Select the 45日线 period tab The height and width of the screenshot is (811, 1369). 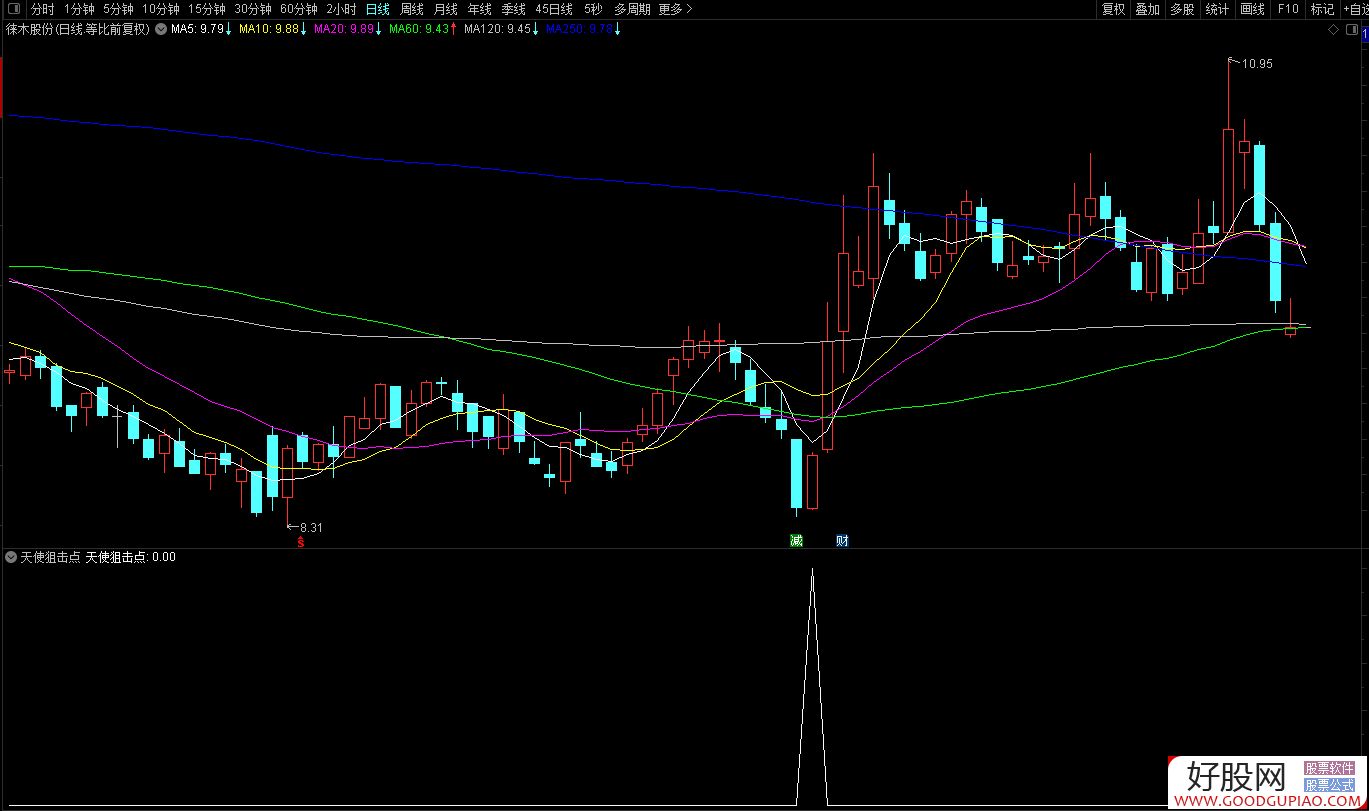(x=555, y=9)
